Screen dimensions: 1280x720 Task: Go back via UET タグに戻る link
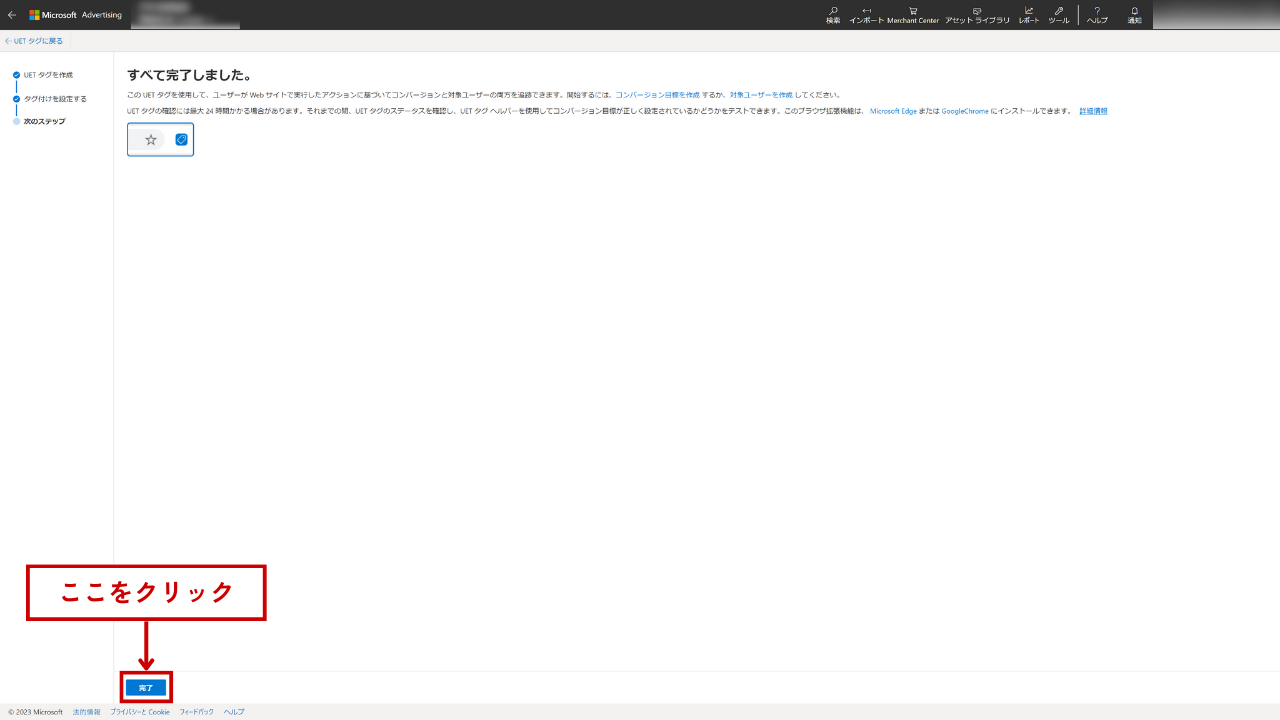pos(34,41)
